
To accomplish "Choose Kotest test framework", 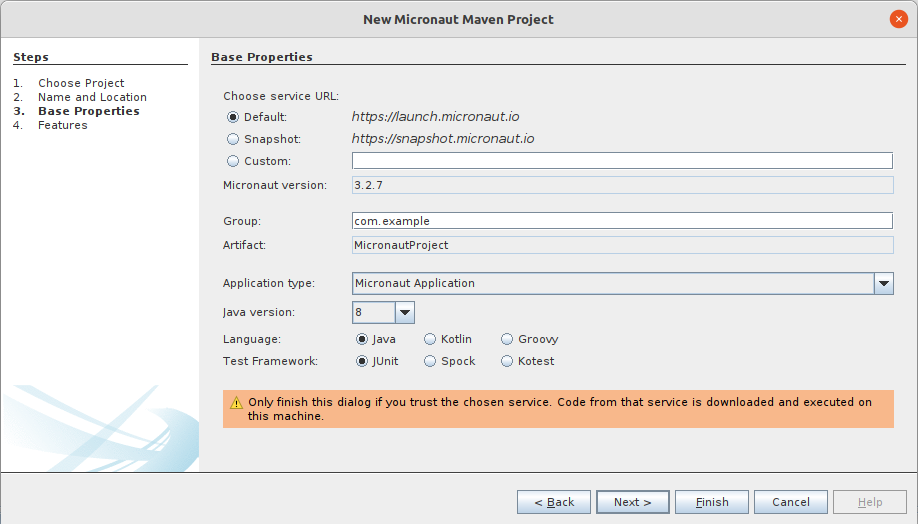I will [507, 361].
